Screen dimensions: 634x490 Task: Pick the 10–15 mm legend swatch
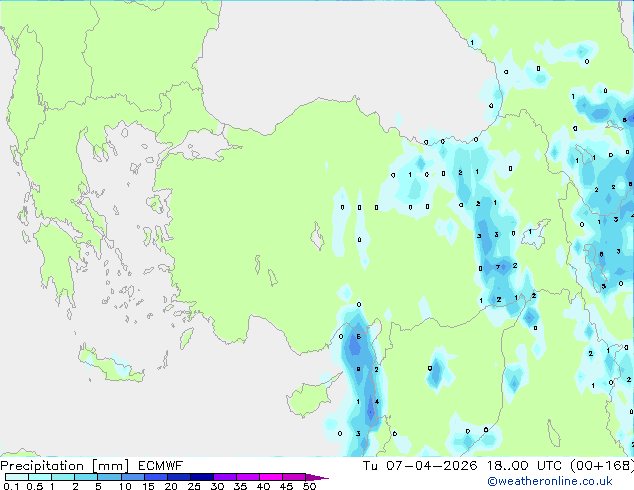(132, 477)
